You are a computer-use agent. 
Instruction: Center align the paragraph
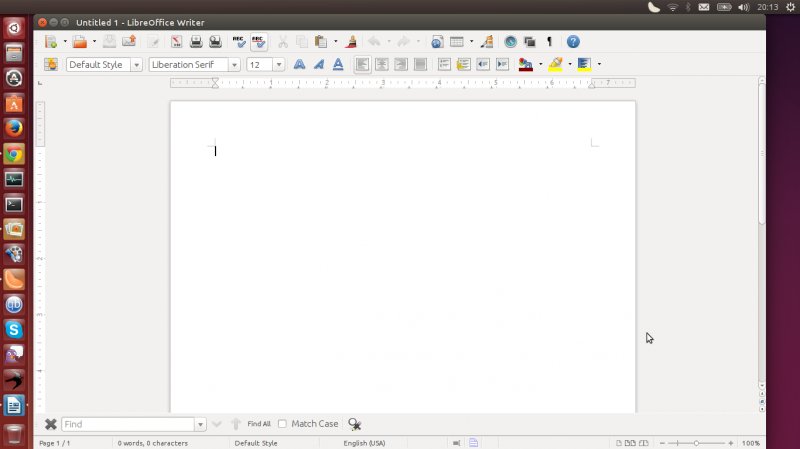pos(381,64)
